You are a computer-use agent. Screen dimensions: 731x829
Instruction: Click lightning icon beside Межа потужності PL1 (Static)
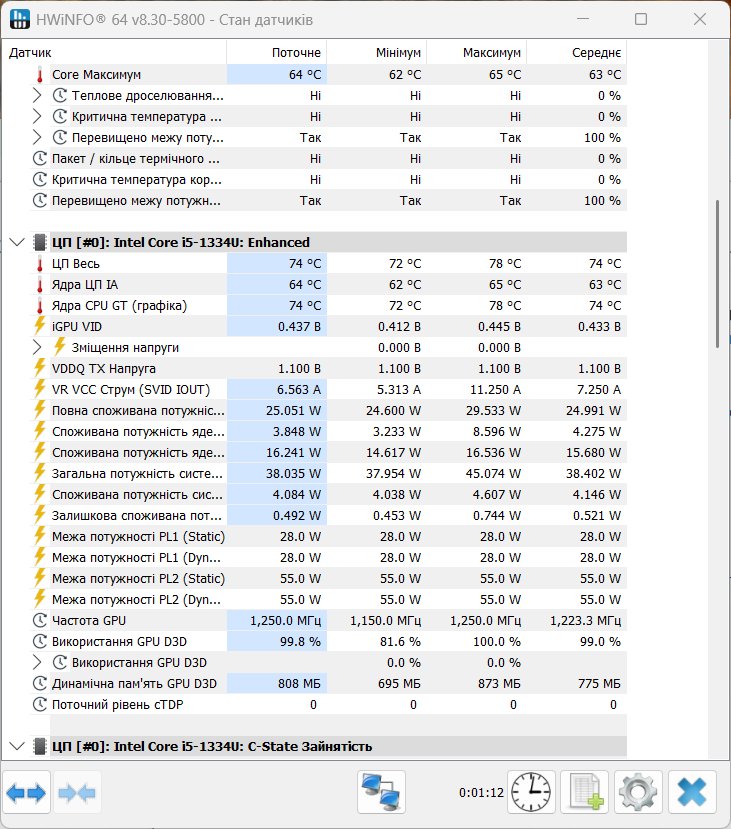pos(40,536)
